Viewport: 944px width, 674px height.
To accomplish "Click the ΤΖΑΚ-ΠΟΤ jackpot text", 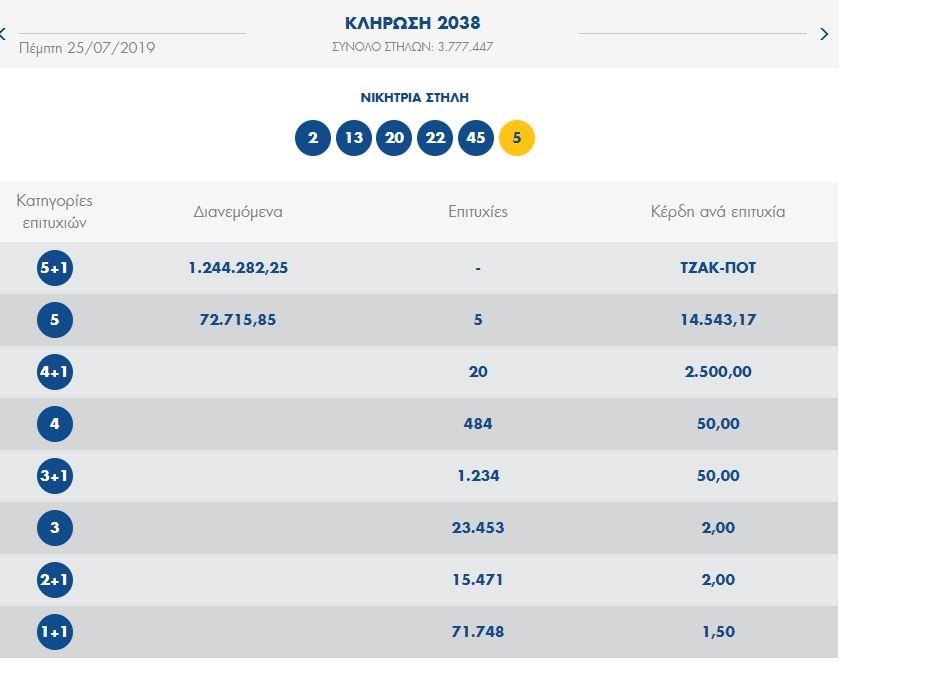I will (717, 269).
